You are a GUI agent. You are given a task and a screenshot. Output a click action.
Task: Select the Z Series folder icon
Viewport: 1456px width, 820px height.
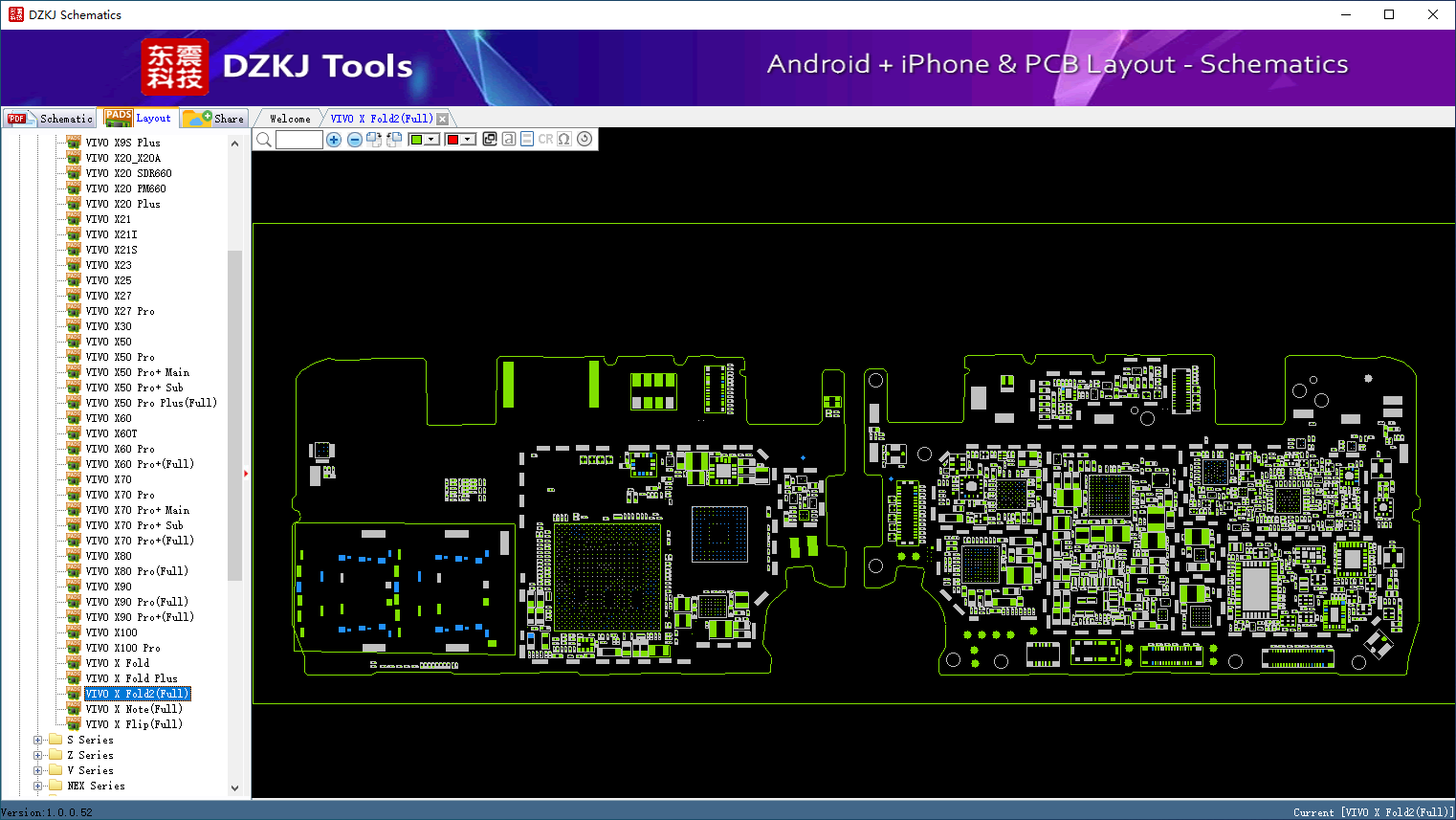tap(55, 755)
